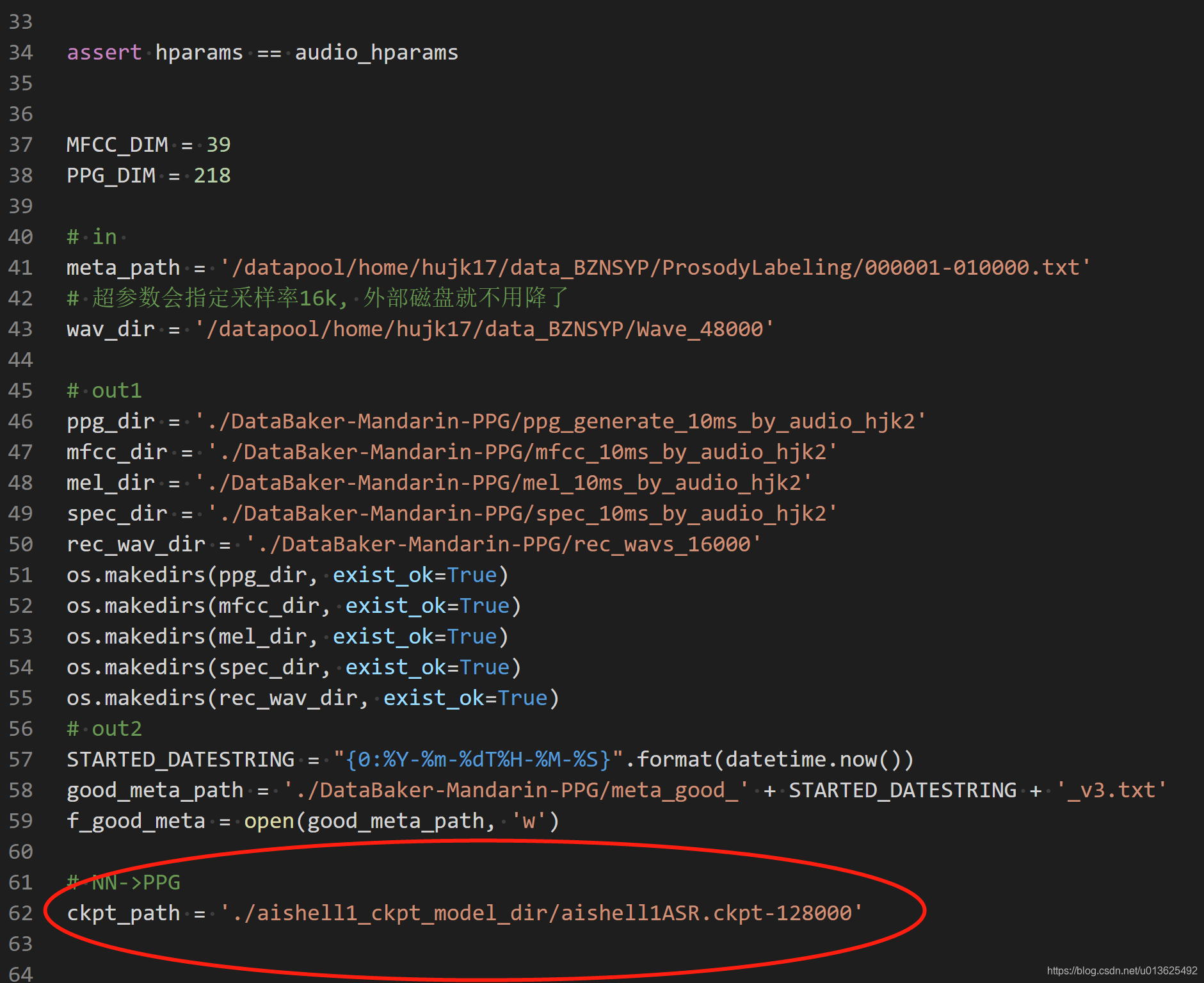Click the '# in' comment
The width and height of the screenshot is (1204, 983).
click(92, 237)
